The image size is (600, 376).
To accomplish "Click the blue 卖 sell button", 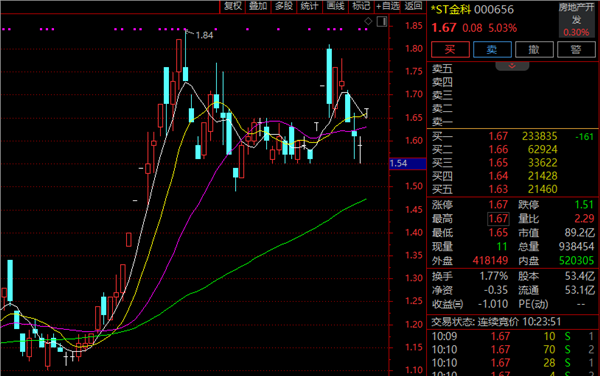I will (x=492, y=50).
